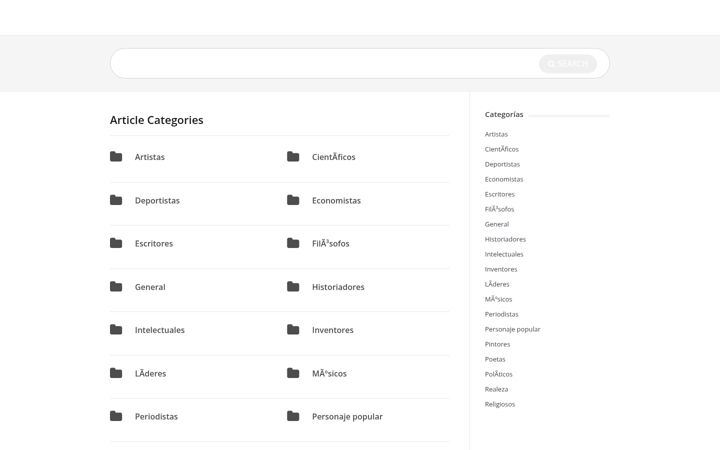Click the folder icon next to MÃºsicos
720x450 pixels.
pyautogui.click(x=293, y=373)
